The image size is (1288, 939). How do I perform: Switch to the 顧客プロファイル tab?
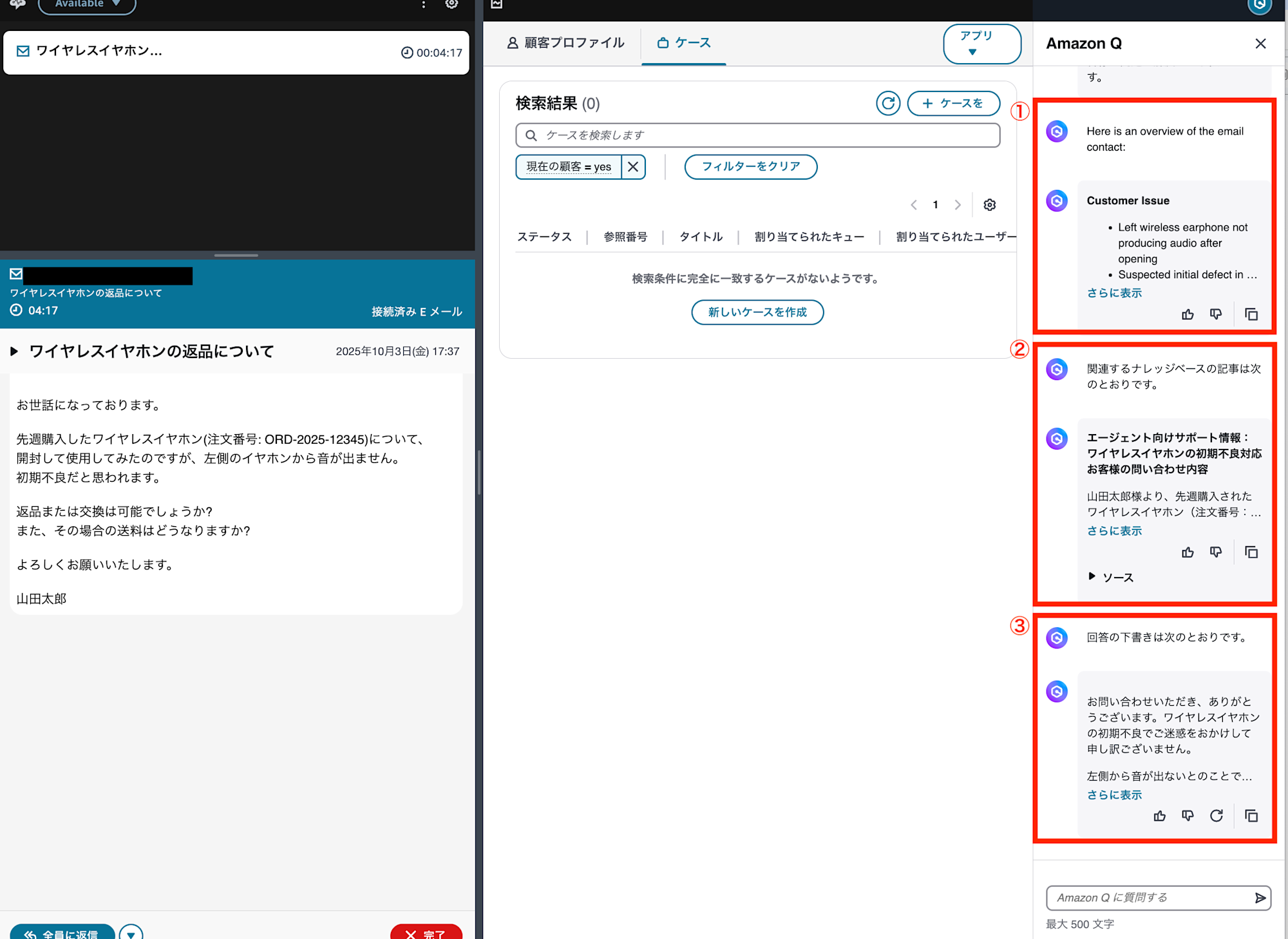[565, 43]
